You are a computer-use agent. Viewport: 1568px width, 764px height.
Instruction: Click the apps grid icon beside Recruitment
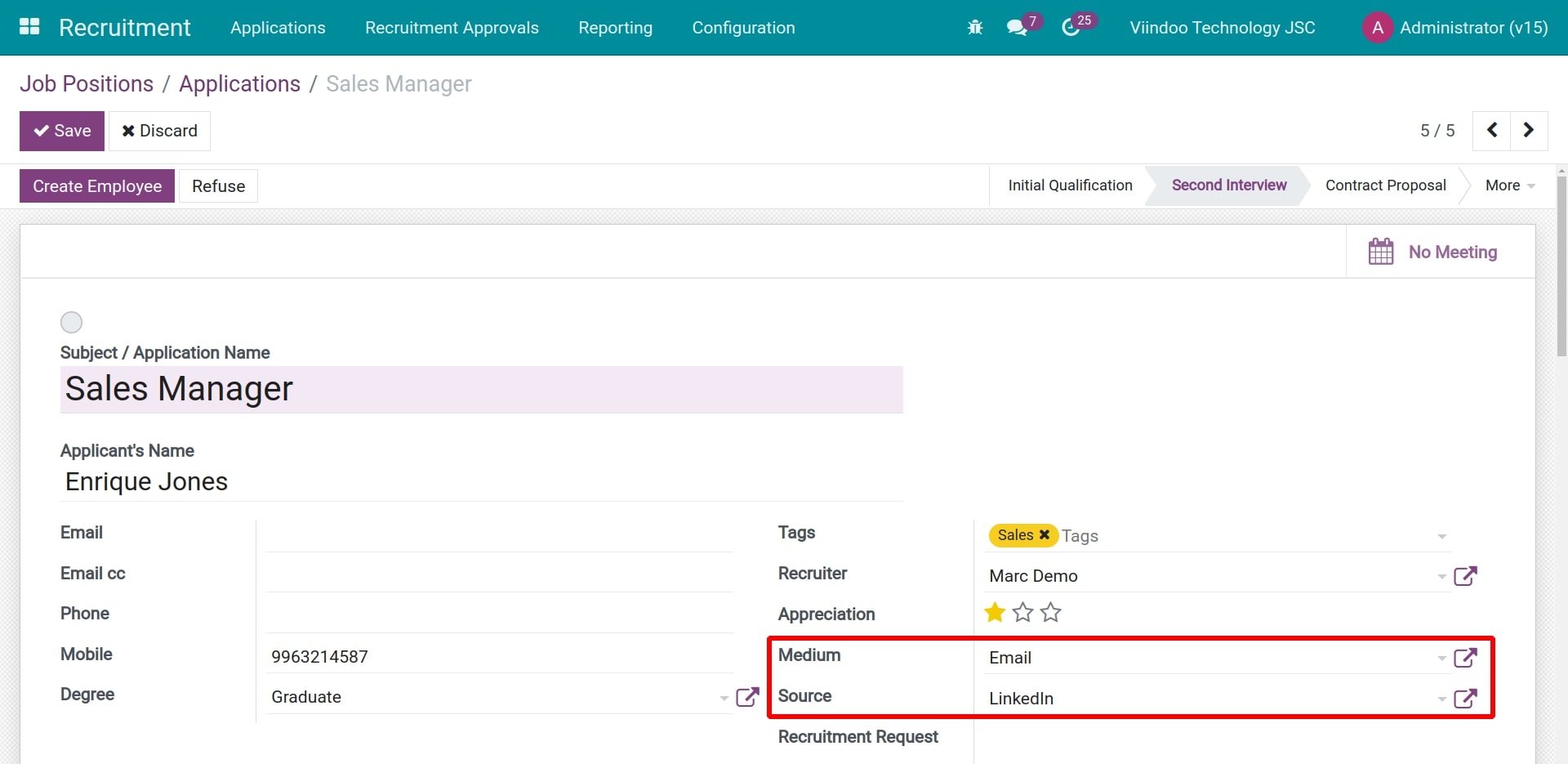[x=29, y=27]
